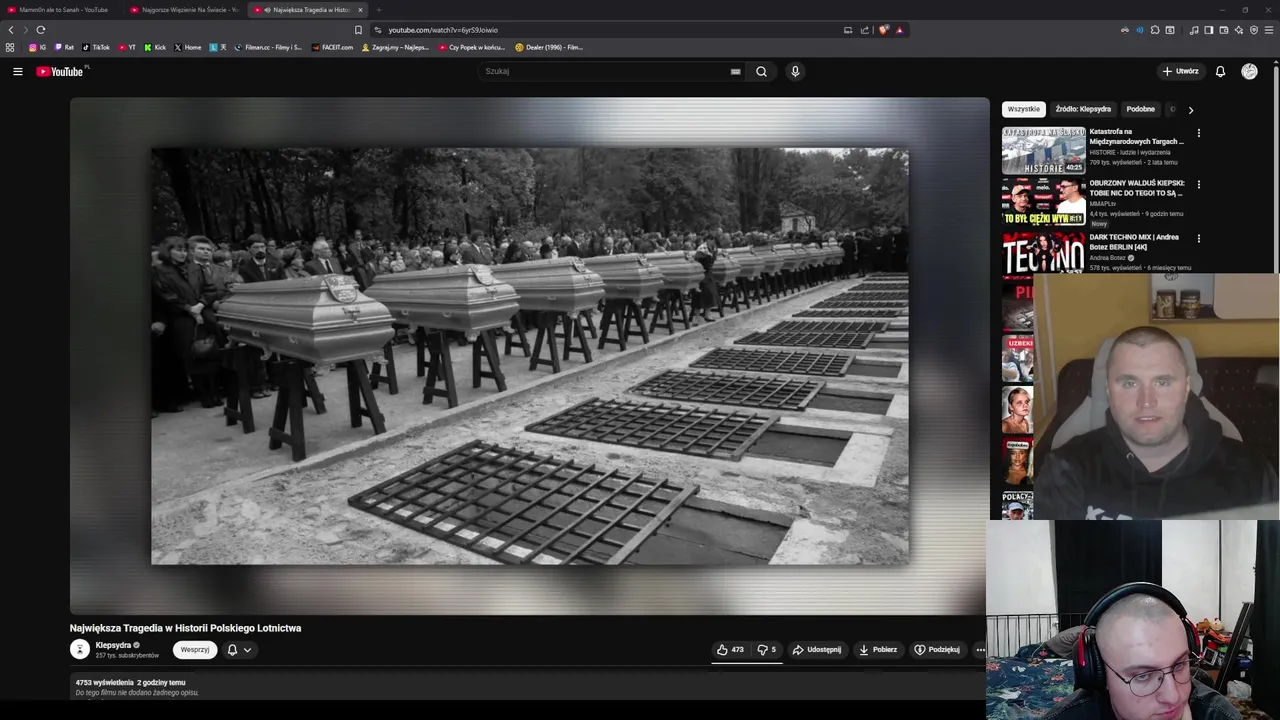
Task: Select the Podobne filter chip
Action: tap(1140, 109)
